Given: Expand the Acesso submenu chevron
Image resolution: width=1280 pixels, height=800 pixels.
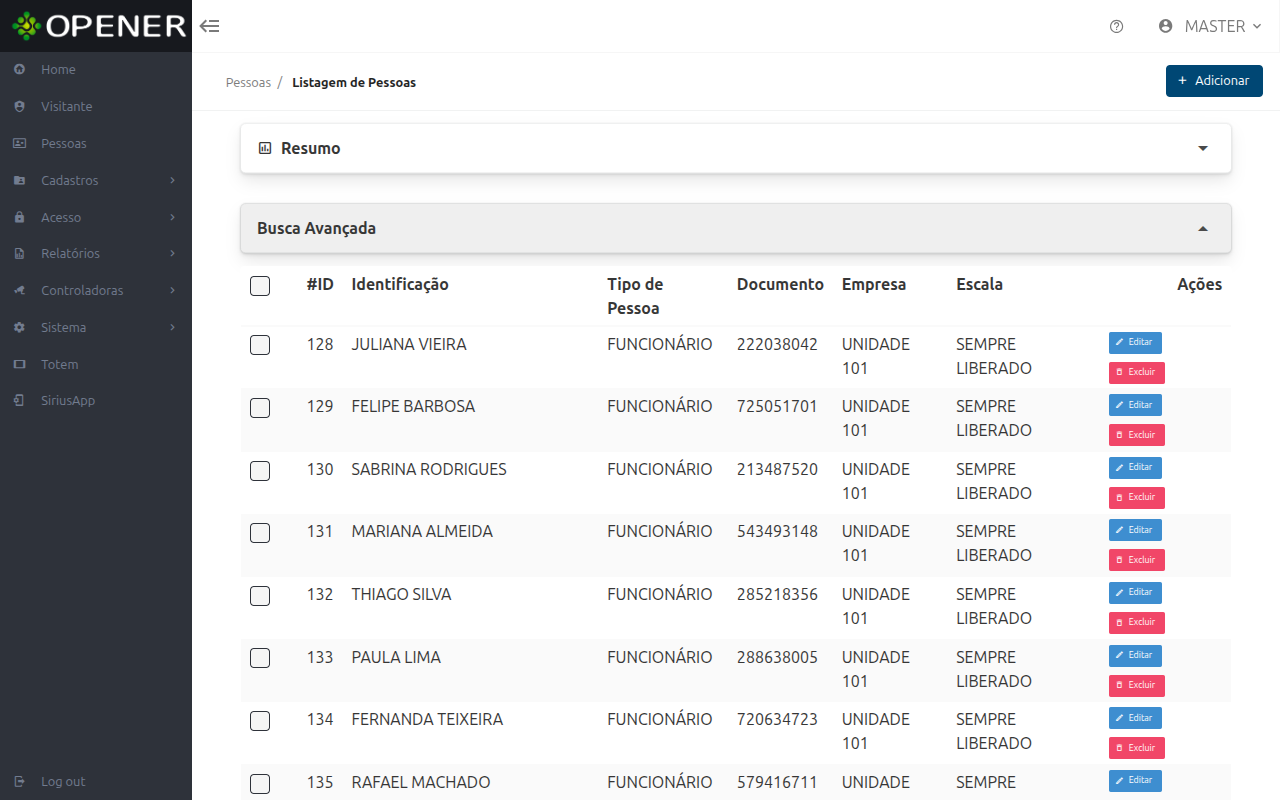Looking at the screenshot, I should (172, 217).
